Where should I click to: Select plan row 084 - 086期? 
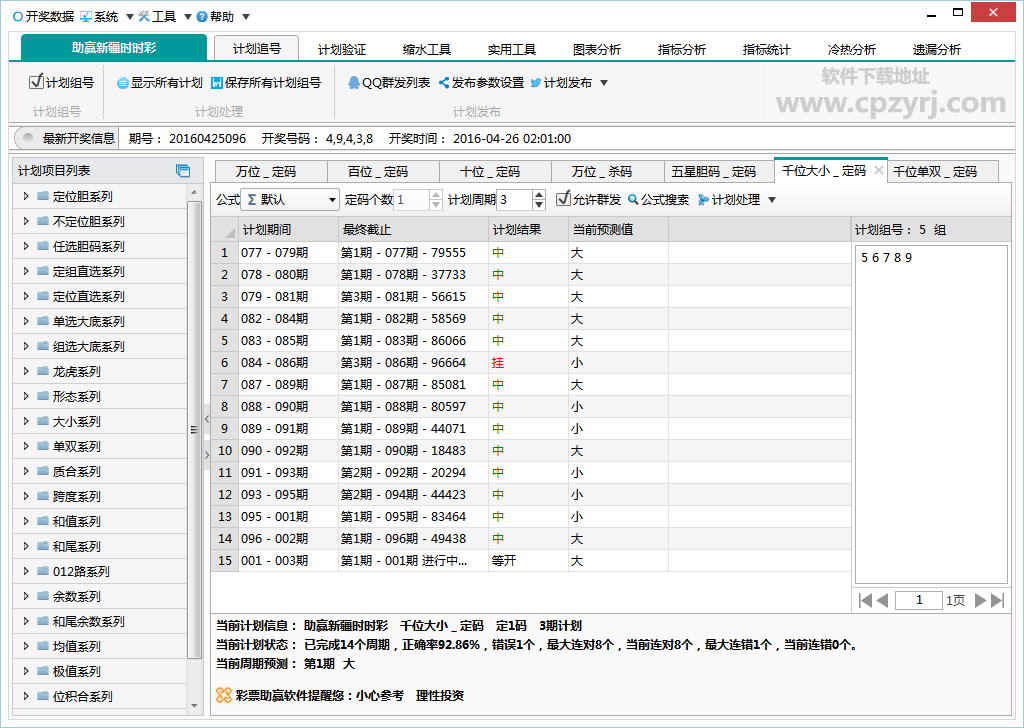coord(530,362)
